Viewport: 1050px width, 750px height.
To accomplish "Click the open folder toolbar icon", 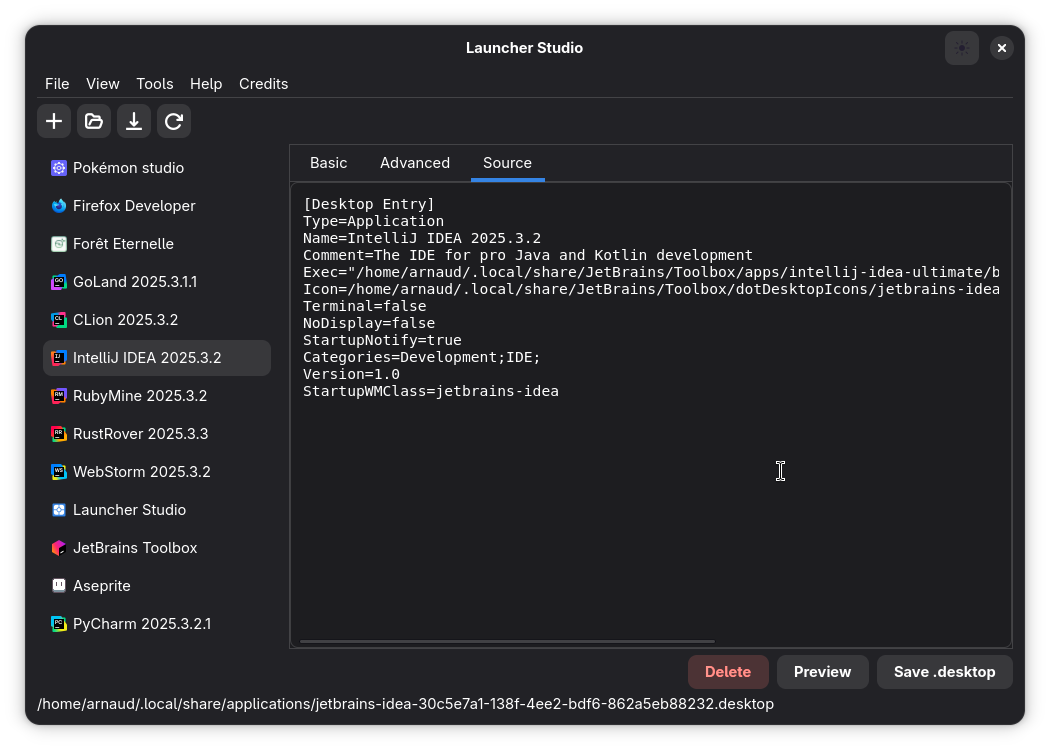I will click(94, 121).
